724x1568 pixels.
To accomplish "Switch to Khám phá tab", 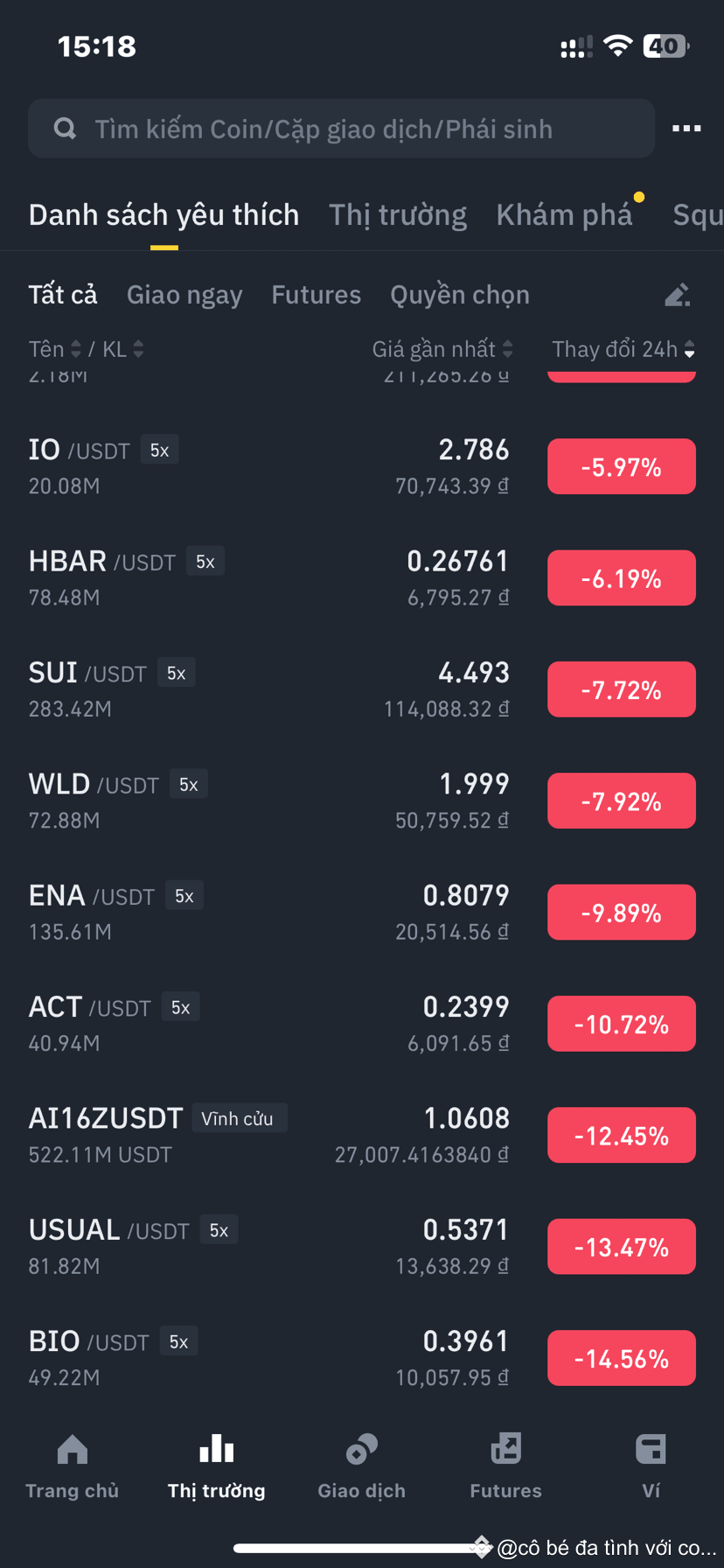I will click(564, 214).
